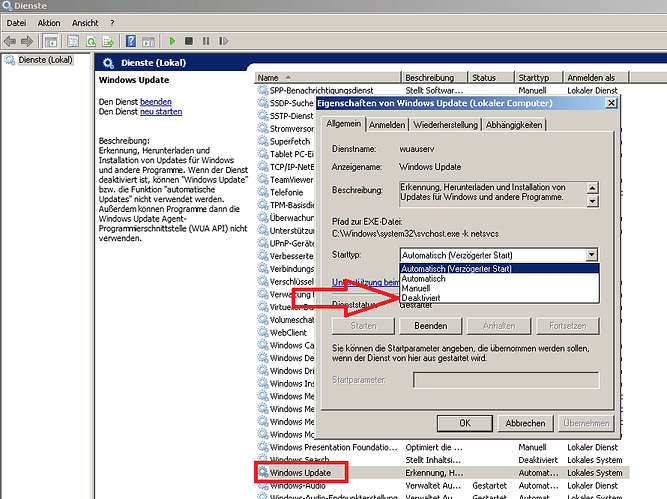Viewport: 667px width, 499px height.
Task: Sort the list by the Name column header
Action: [x=328, y=78]
